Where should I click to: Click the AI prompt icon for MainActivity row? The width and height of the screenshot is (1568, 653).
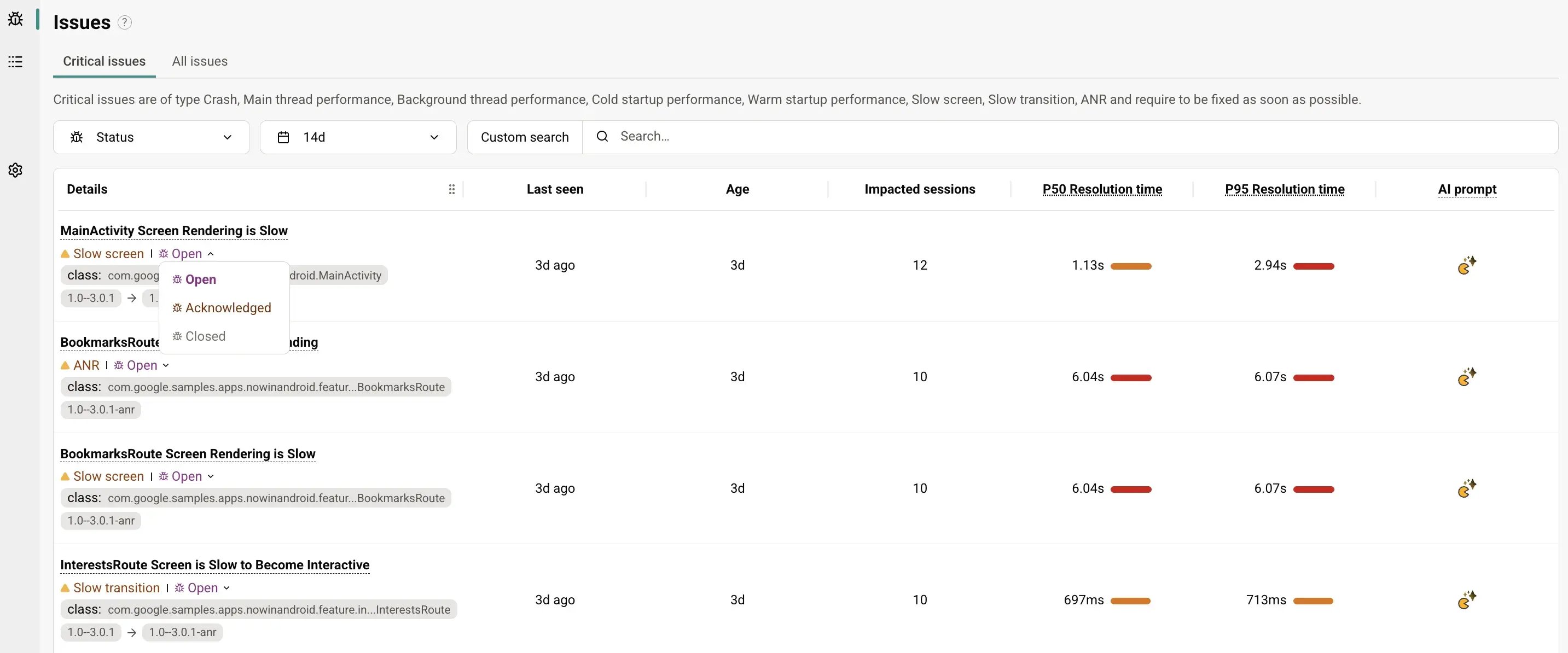[1467, 265]
